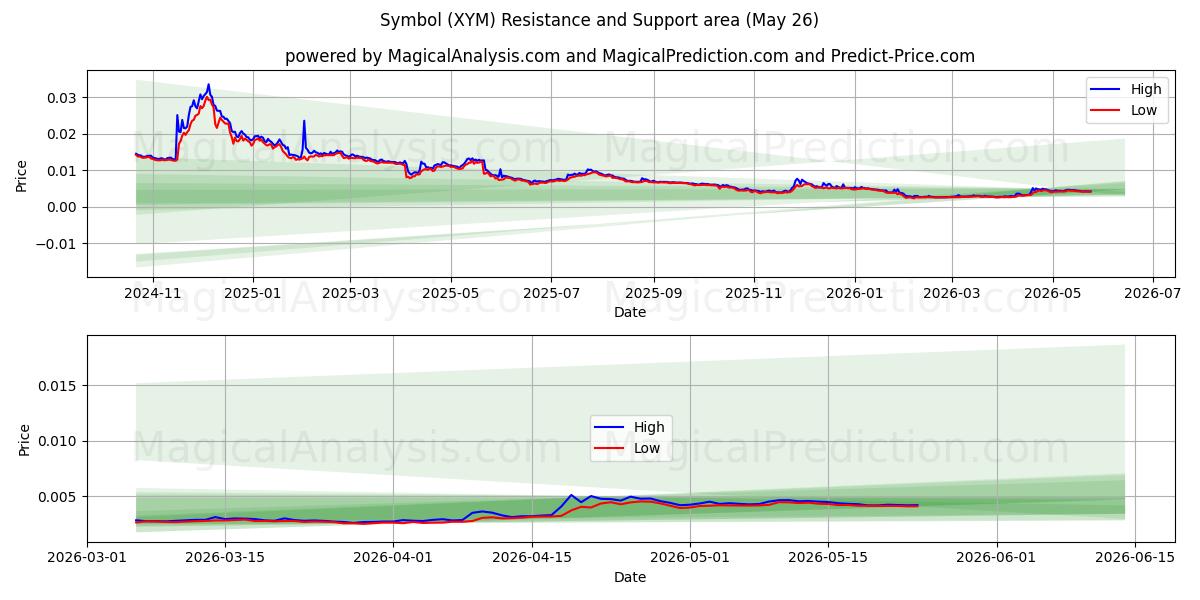This screenshot has height=600, width=1200.
Task: Click the '2026-05-15' date tick label
Action: pyautogui.click(x=828, y=557)
